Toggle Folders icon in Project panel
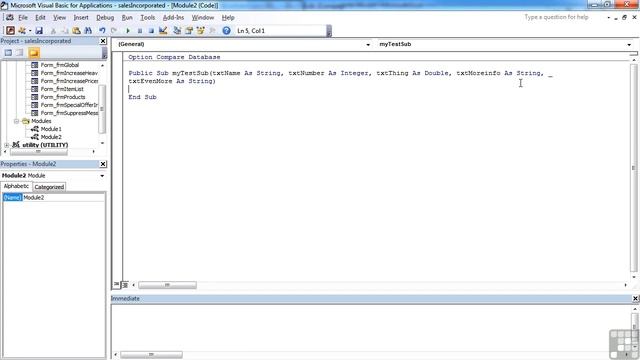Image resolution: width=640 pixels, height=360 pixels. (x=34, y=53)
